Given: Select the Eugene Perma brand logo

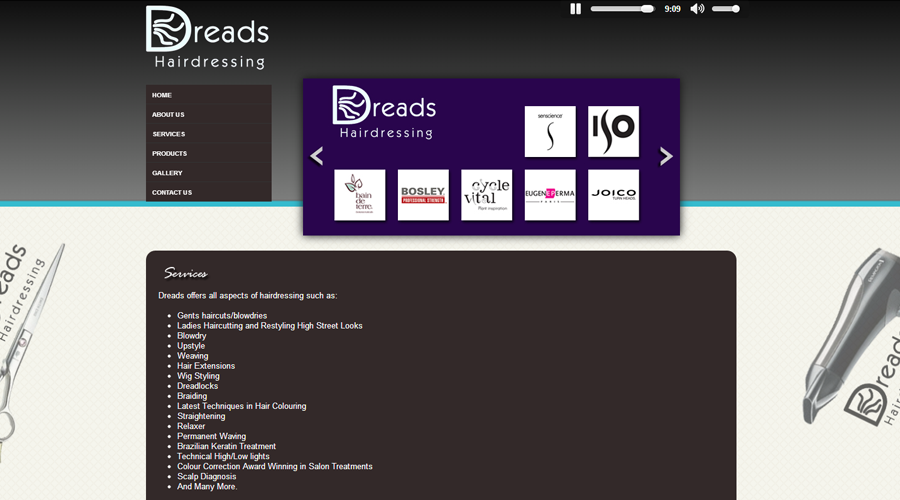Looking at the screenshot, I should pos(550,195).
